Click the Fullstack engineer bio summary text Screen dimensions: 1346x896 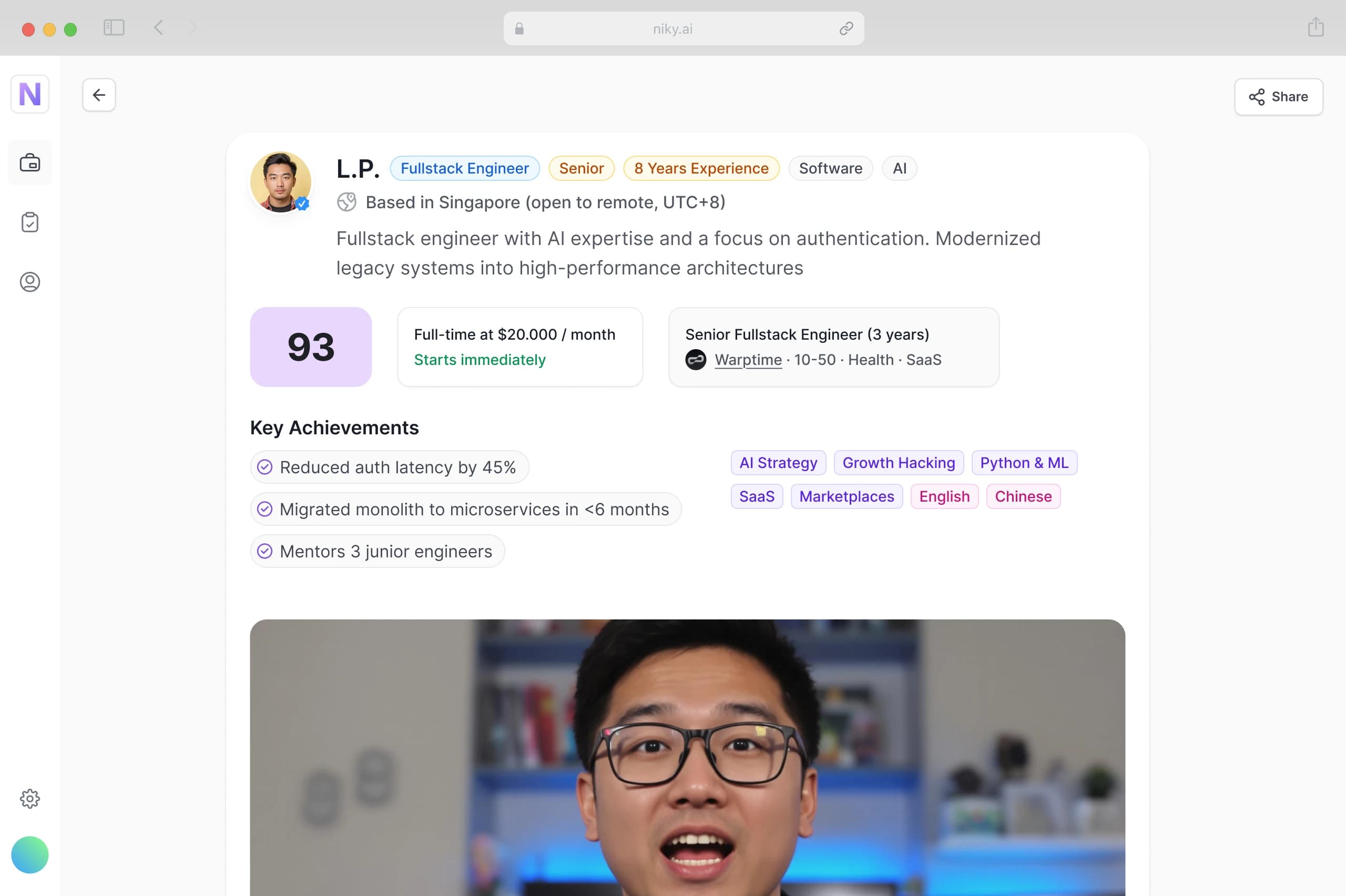tap(688, 253)
